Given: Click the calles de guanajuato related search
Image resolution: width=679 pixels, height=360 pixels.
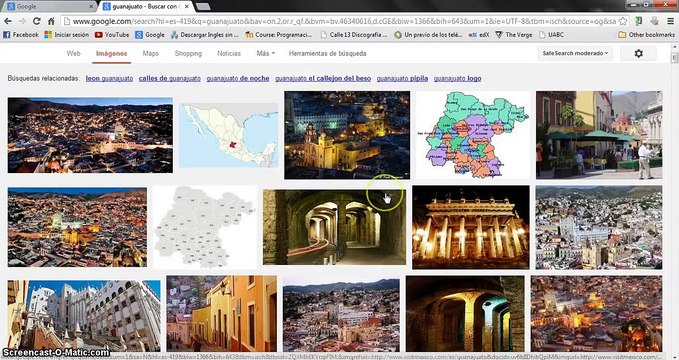Looking at the screenshot, I should click(170, 78).
